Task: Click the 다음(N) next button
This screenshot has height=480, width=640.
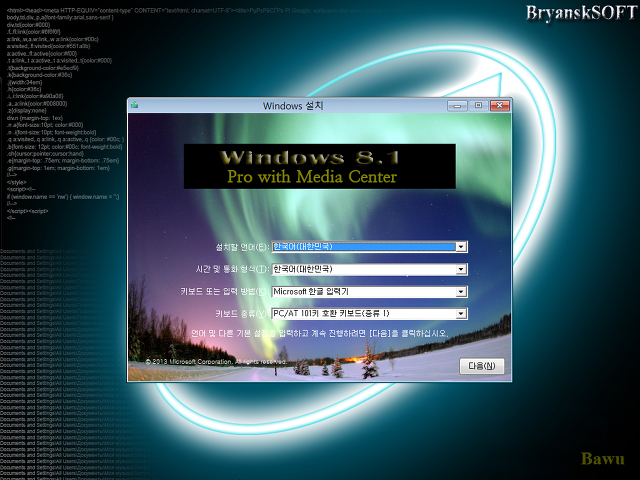Action: (482, 366)
